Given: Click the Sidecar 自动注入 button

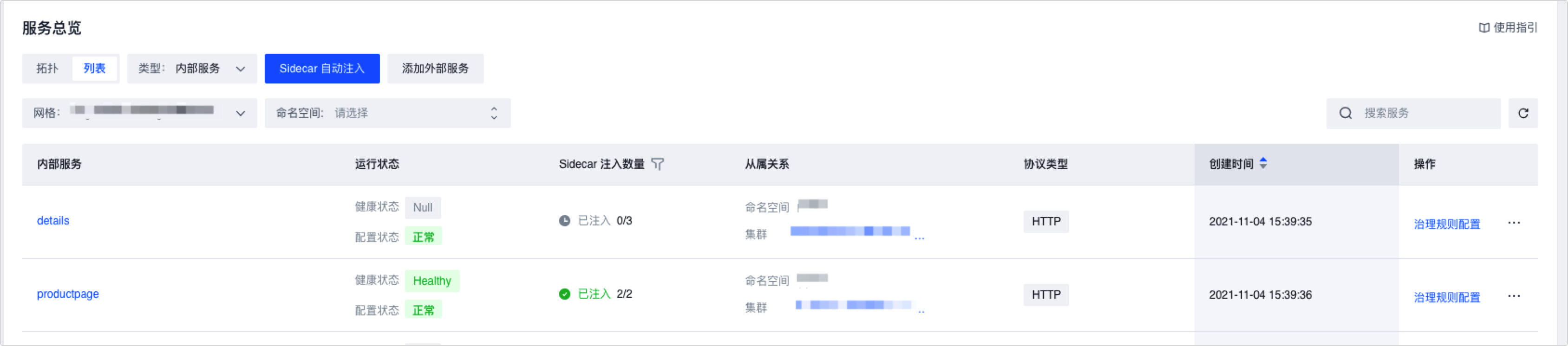Looking at the screenshot, I should click(x=321, y=69).
